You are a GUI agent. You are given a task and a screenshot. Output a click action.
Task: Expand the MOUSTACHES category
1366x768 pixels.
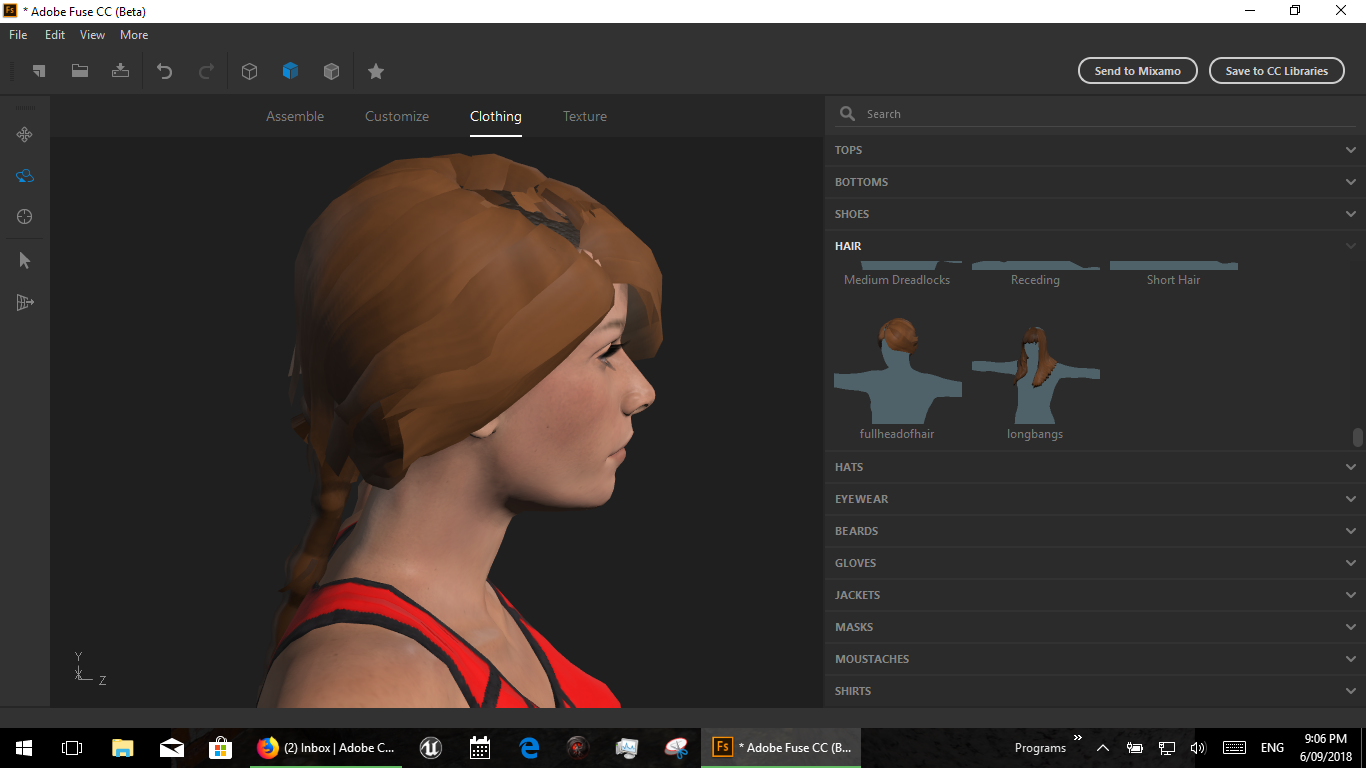click(1095, 659)
